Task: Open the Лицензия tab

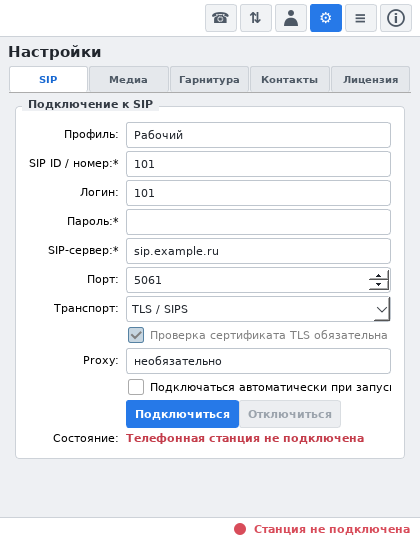Action: tap(370, 80)
